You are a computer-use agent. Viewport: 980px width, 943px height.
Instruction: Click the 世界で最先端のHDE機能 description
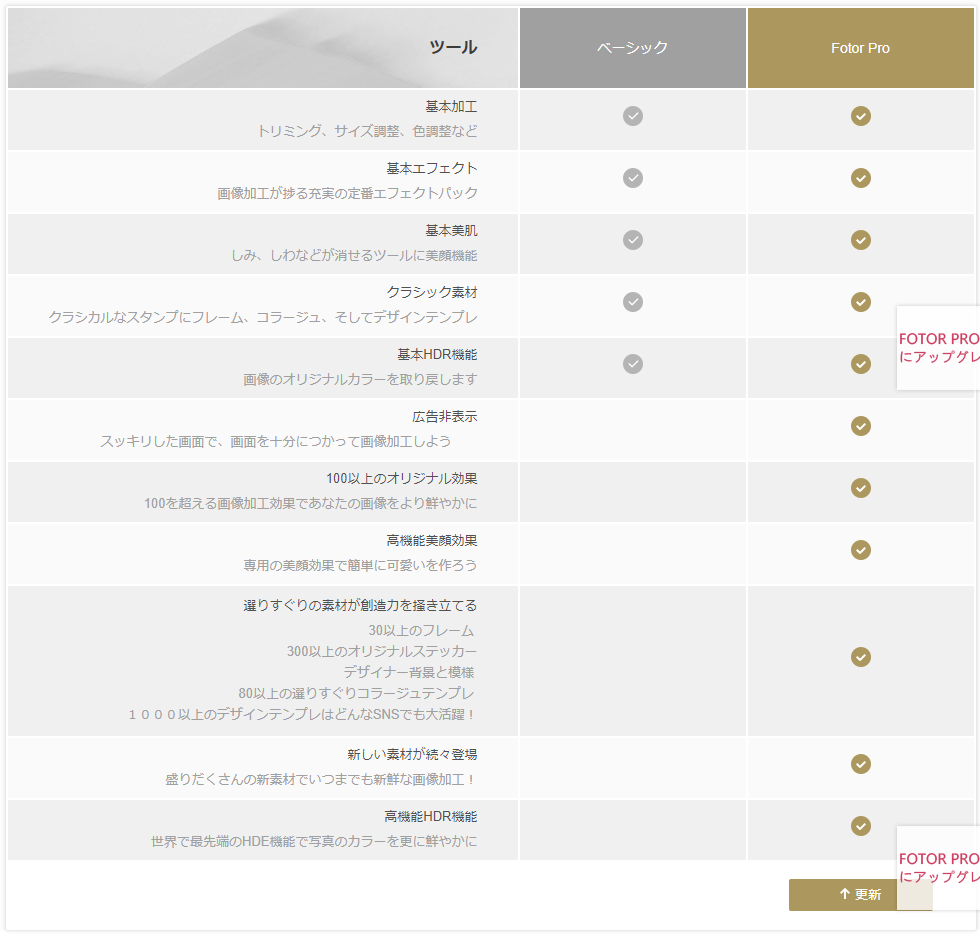pos(314,841)
